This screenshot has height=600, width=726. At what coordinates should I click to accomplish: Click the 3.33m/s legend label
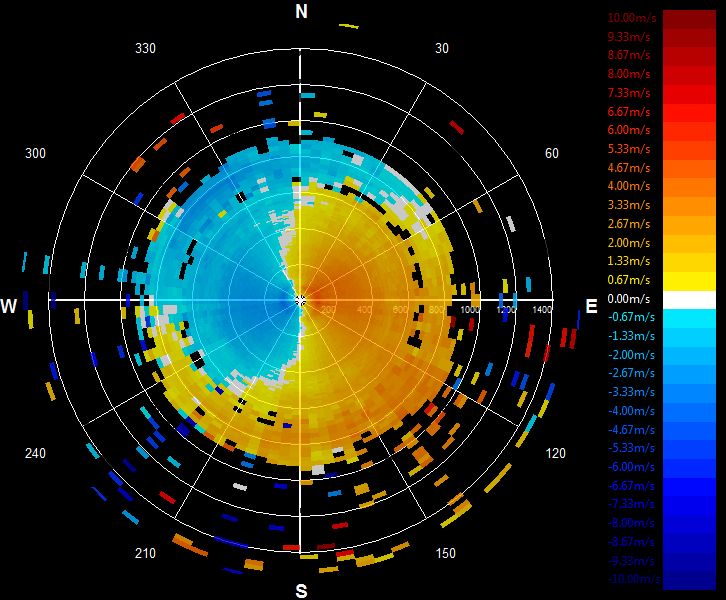(629, 205)
